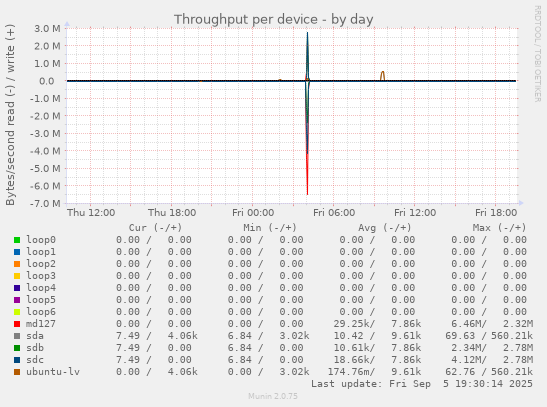Click the 'Max (-/+)' column header
Screen dimensions: 547x407
click(x=499, y=228)
